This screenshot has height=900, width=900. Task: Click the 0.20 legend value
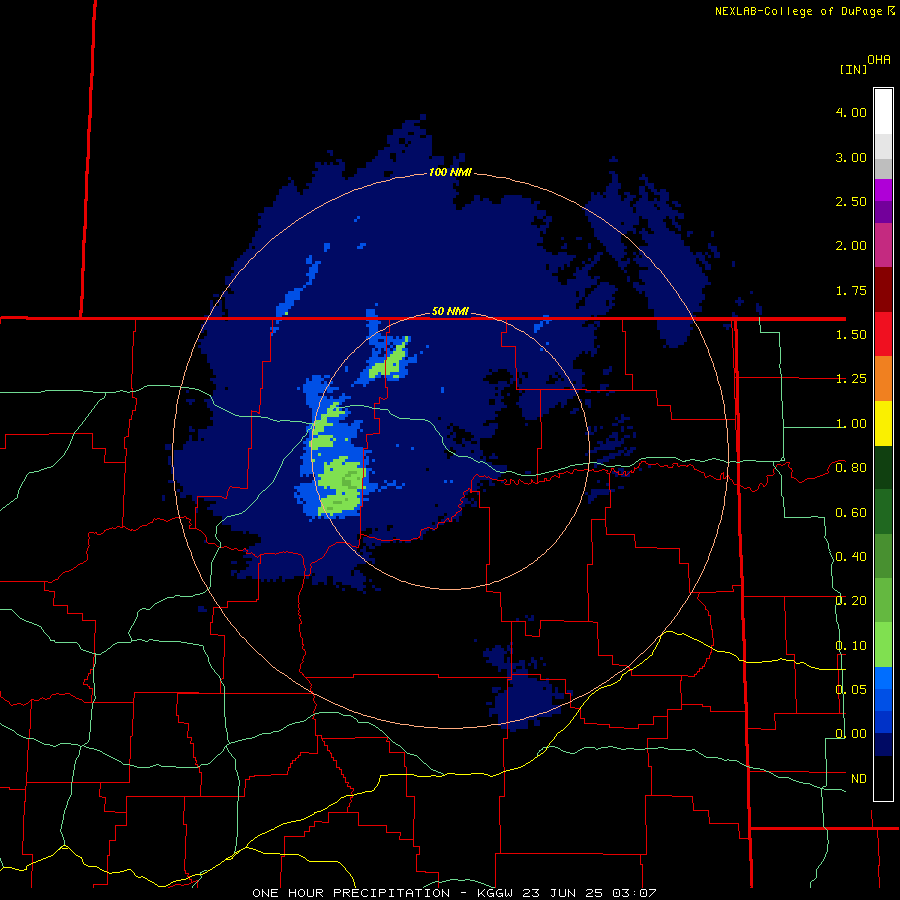click(851, 601)
